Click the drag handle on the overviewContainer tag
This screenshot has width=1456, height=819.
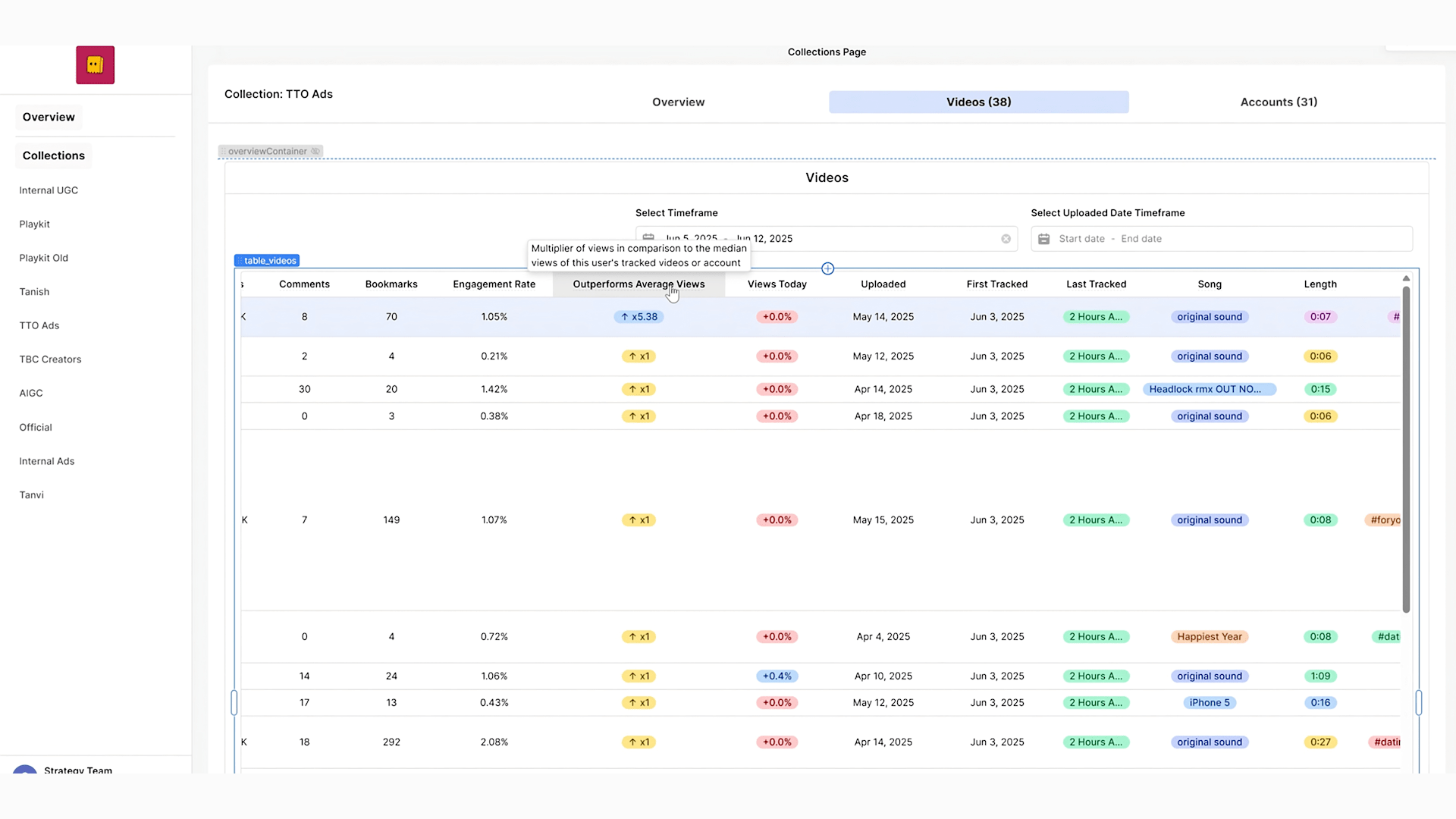(224, 151)
